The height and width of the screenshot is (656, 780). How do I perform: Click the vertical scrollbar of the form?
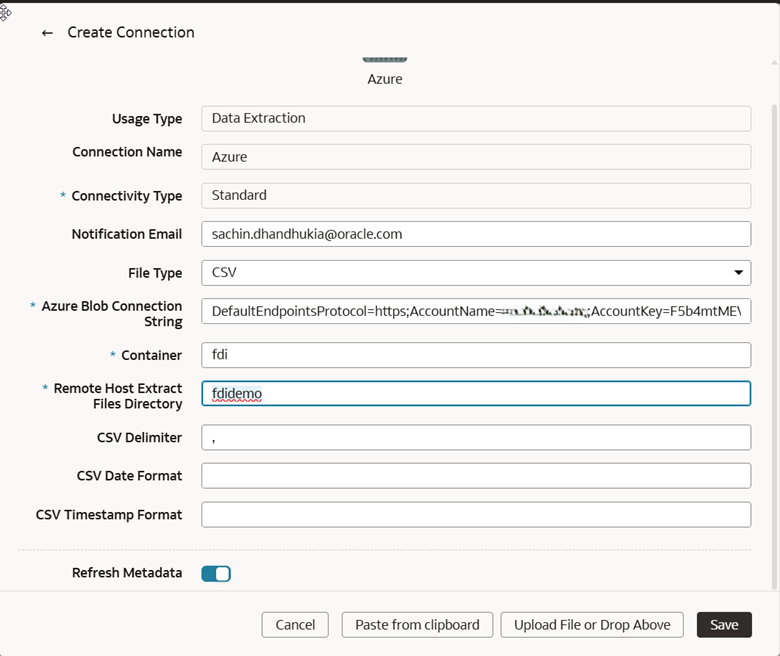[774, 347]
